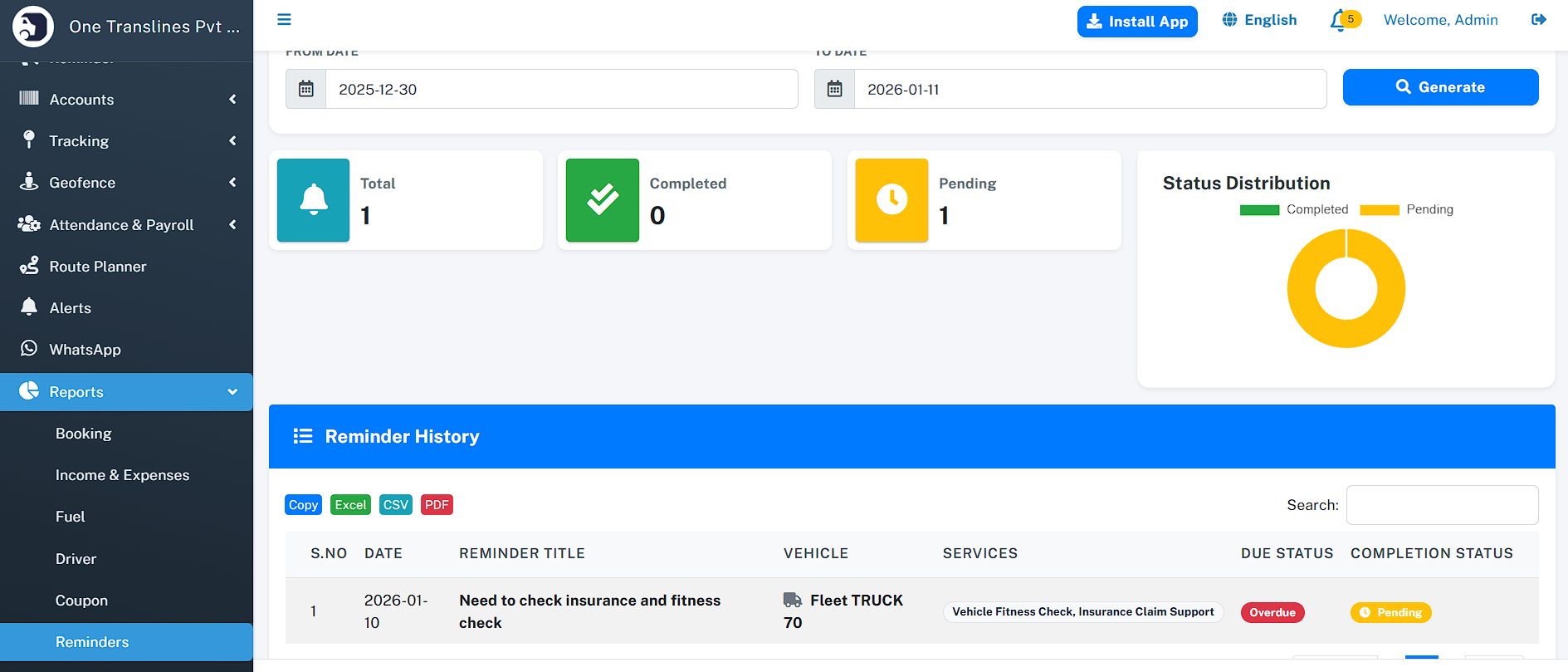Toggle Pending legend in Status Distribution
The image size is (1568, 672).
(x=1407, y=209)
